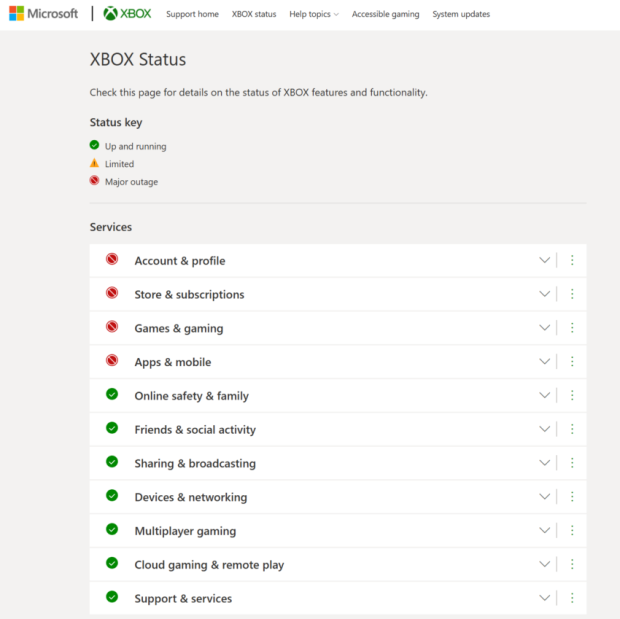The image size is (620, 619).
Task: Click the Apps & mobile title
Action: coord(173,362)
